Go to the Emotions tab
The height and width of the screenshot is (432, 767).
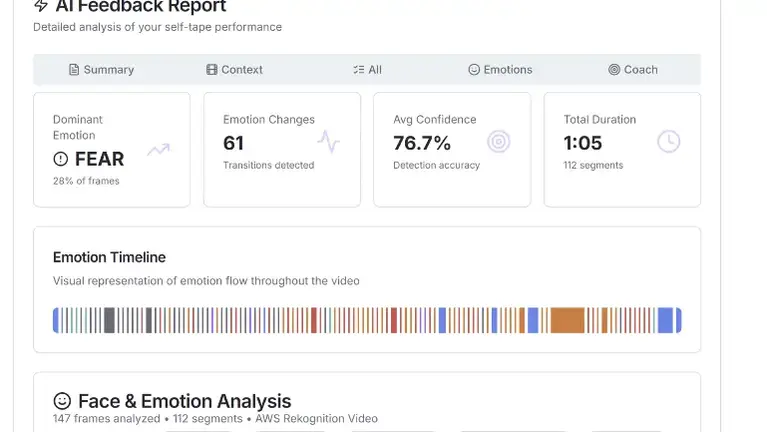coord(500,70)
